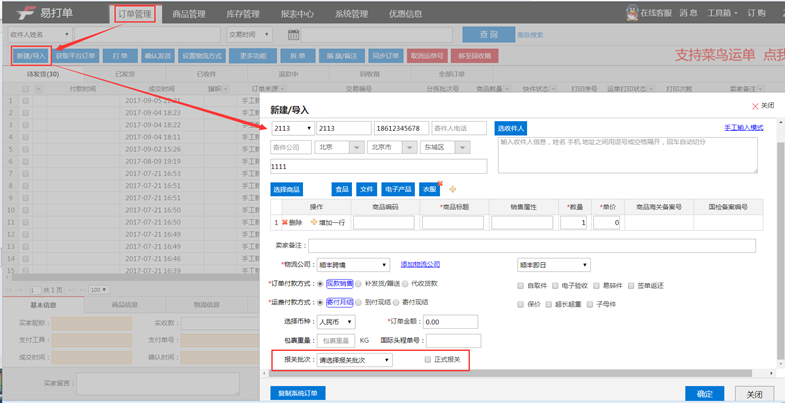Click the 商品标题 input in row 1
The image size is (785, 403).
click(453, 223)
